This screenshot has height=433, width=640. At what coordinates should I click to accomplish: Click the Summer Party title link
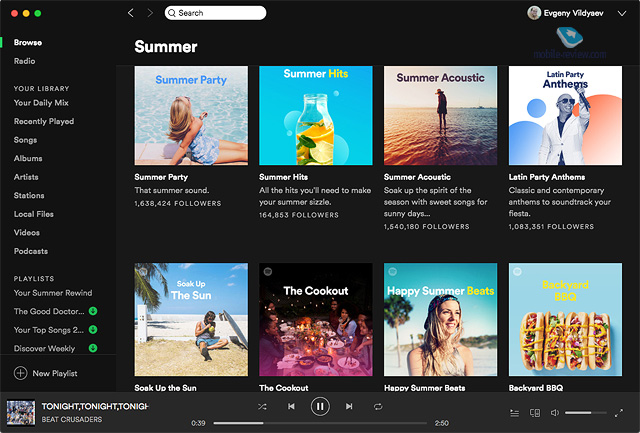tap(161, 177)
